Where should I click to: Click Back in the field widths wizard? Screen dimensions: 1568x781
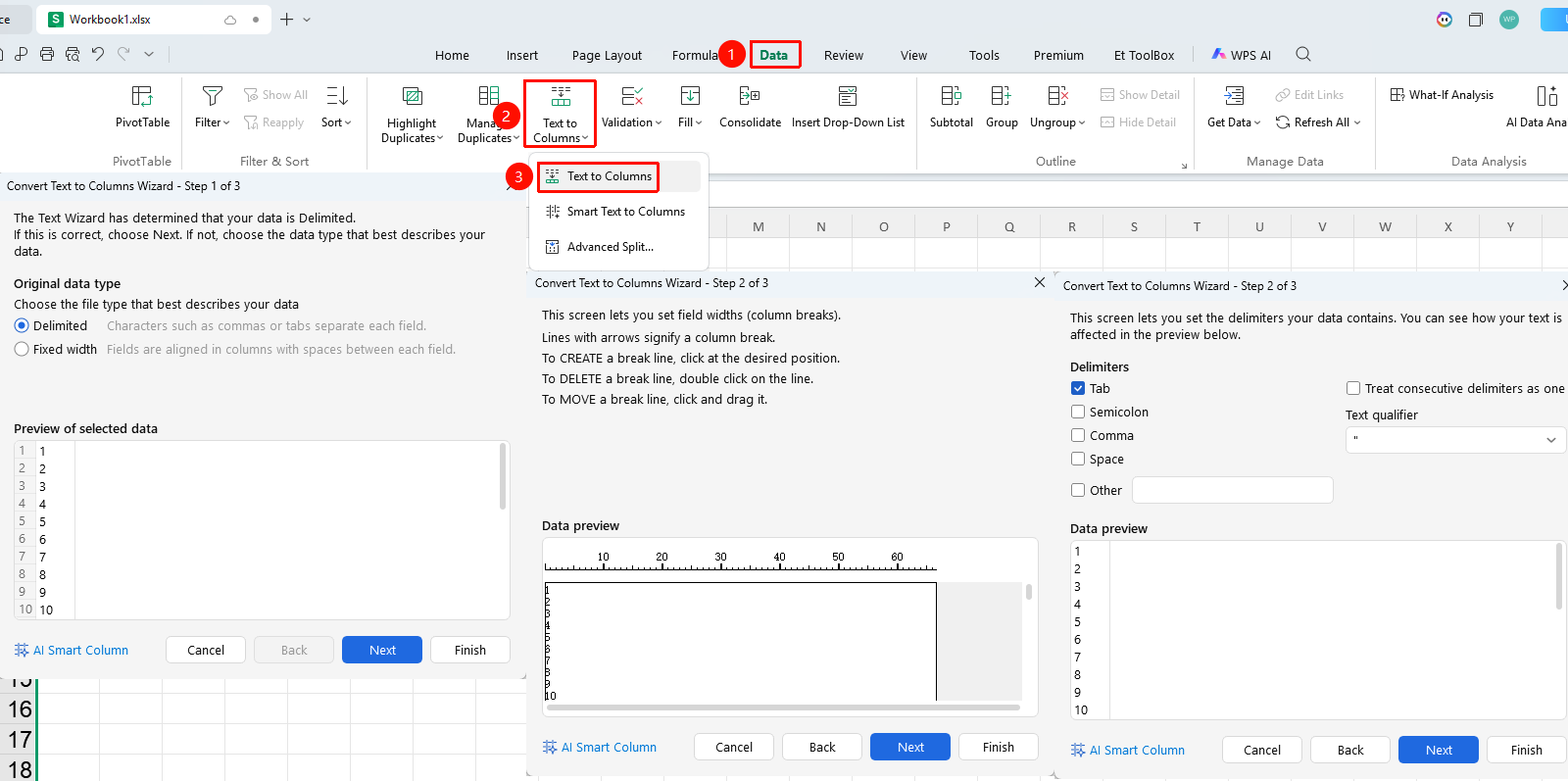[822, 747]
